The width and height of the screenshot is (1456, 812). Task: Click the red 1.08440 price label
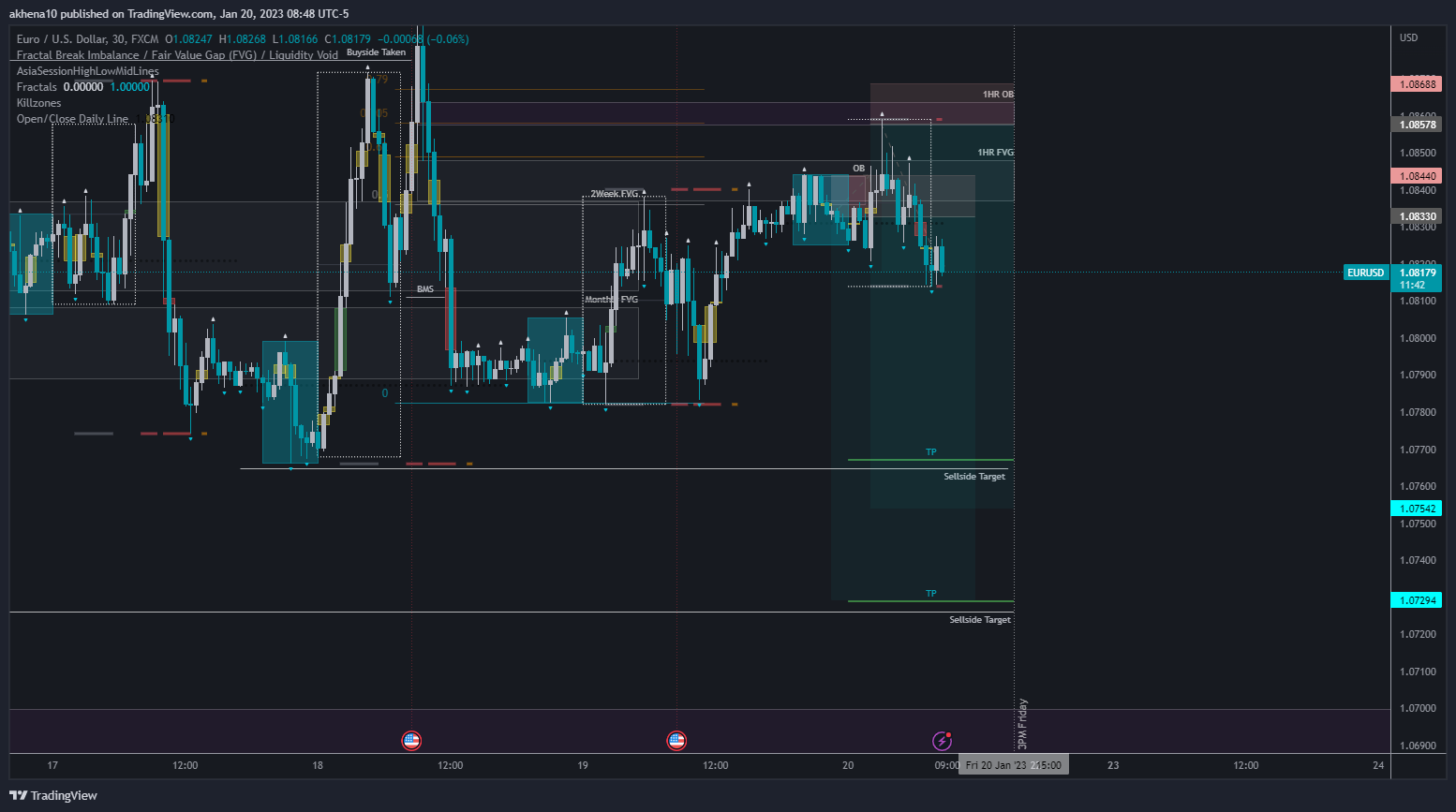click(x=1416, y=176)
